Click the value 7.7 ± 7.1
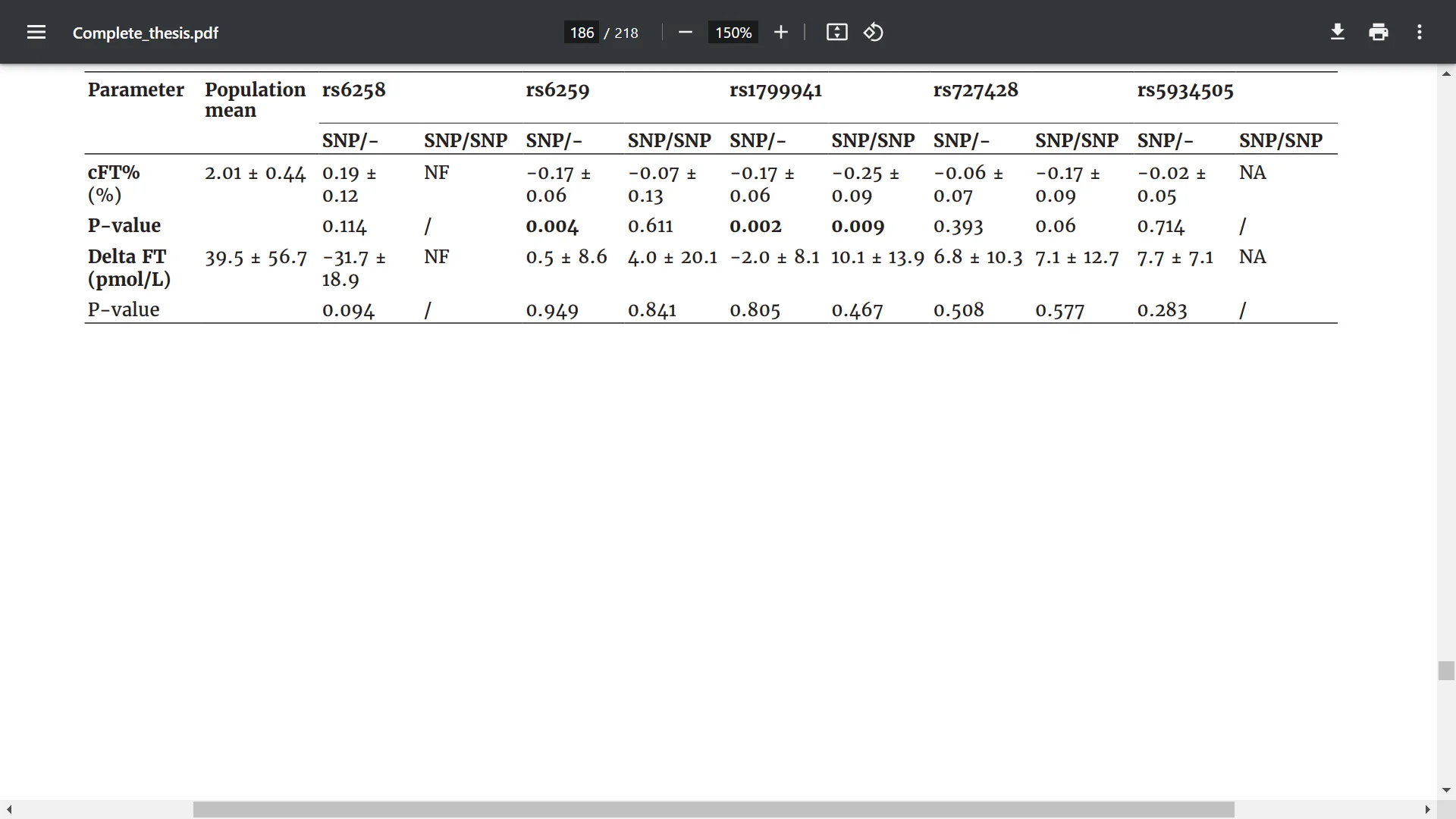 tap(1175, 257)
